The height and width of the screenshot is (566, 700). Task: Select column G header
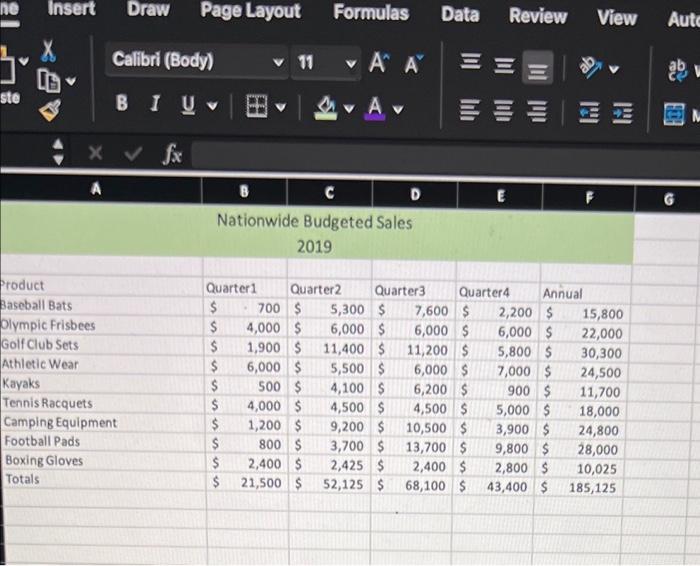[668, 199]
